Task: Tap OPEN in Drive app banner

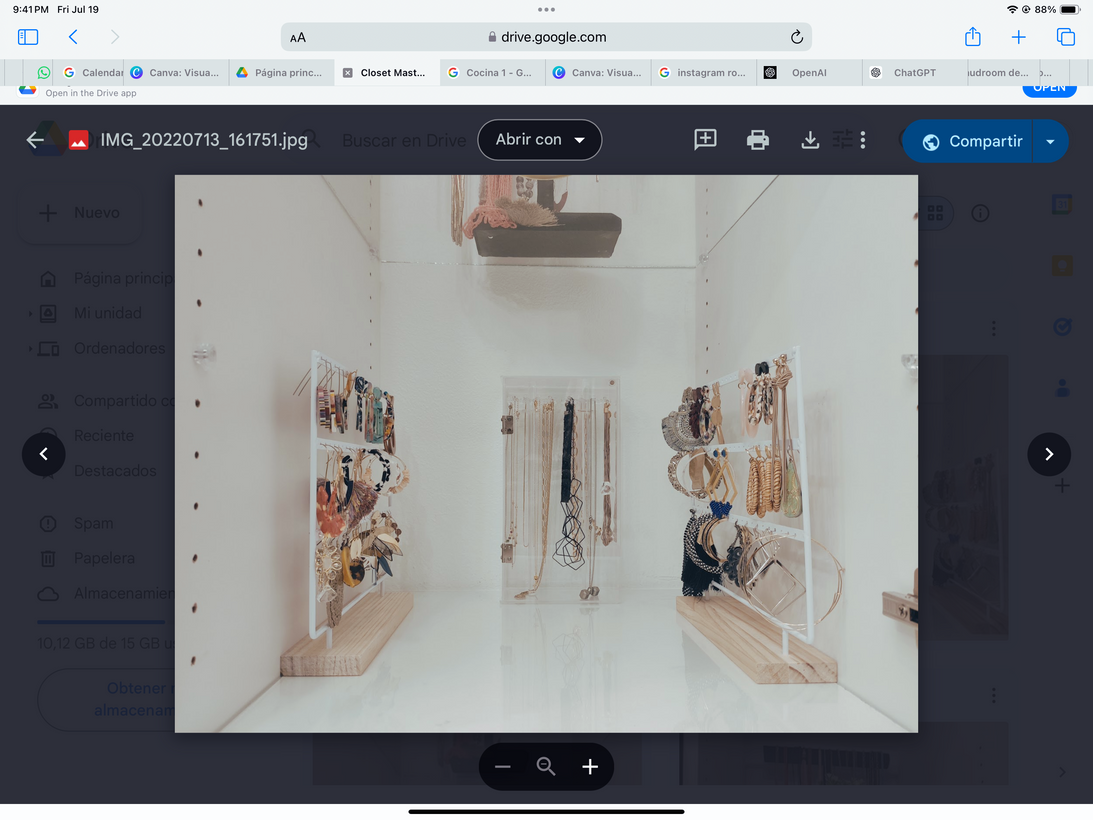Action: click(x=1048, y=88)
